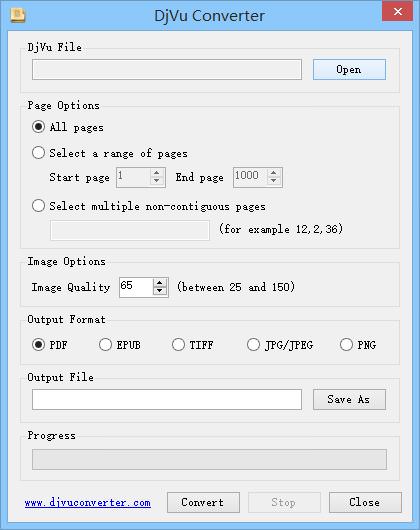
Task: Open a DjVu file with Open button
Action: [349, 70]
